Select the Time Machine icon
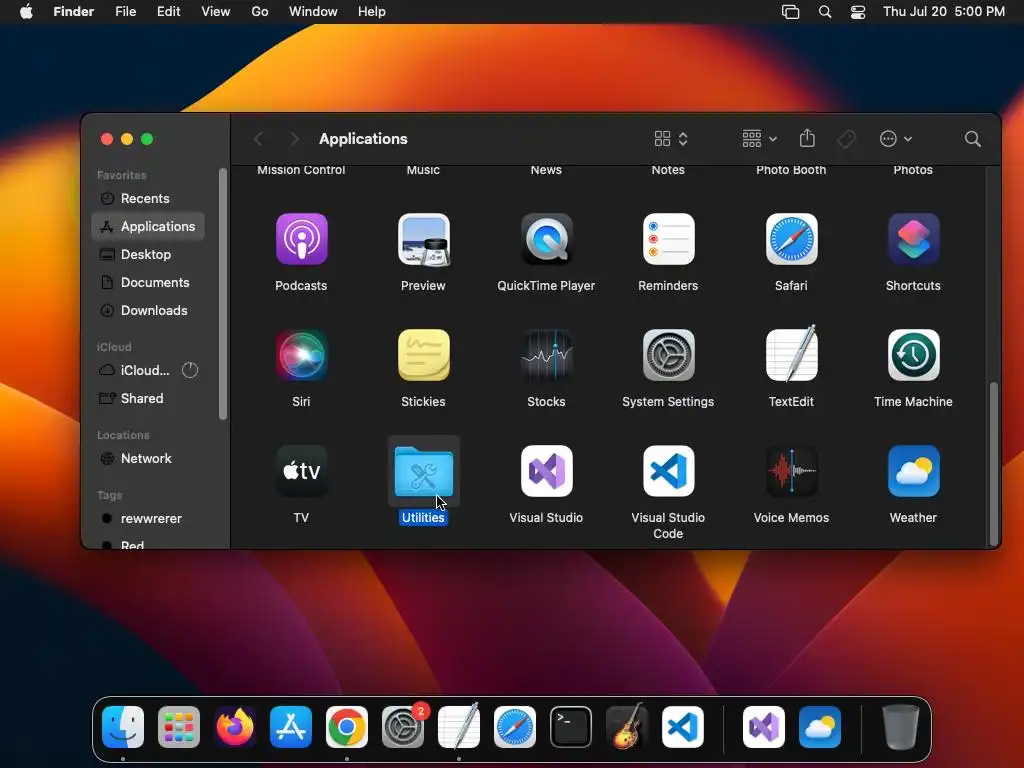1024x768 pixels. (913, 355)
